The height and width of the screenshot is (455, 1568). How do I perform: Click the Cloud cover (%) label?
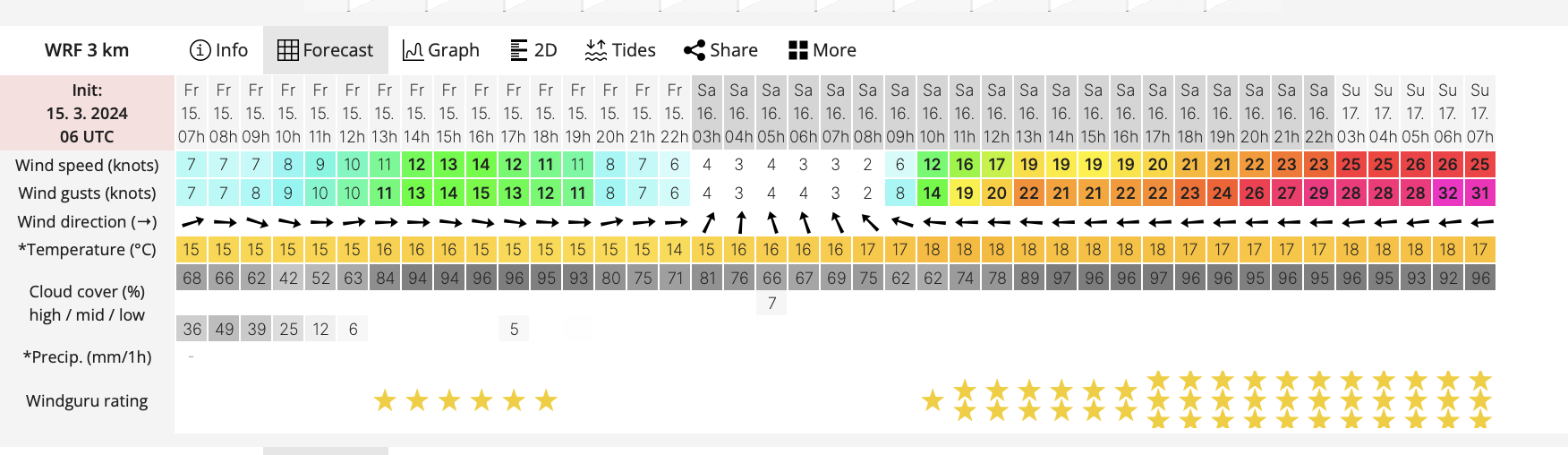[87, 291]
